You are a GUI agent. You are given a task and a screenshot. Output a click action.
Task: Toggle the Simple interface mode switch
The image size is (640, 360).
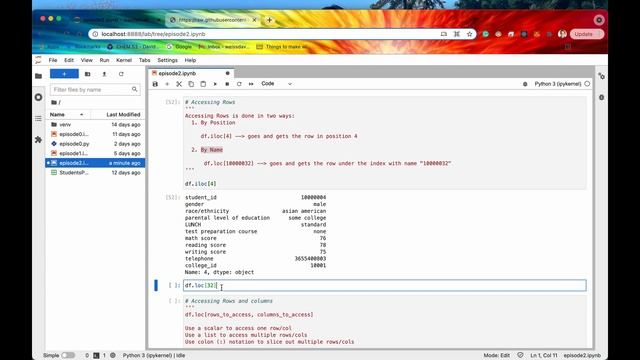click(68, 355)
